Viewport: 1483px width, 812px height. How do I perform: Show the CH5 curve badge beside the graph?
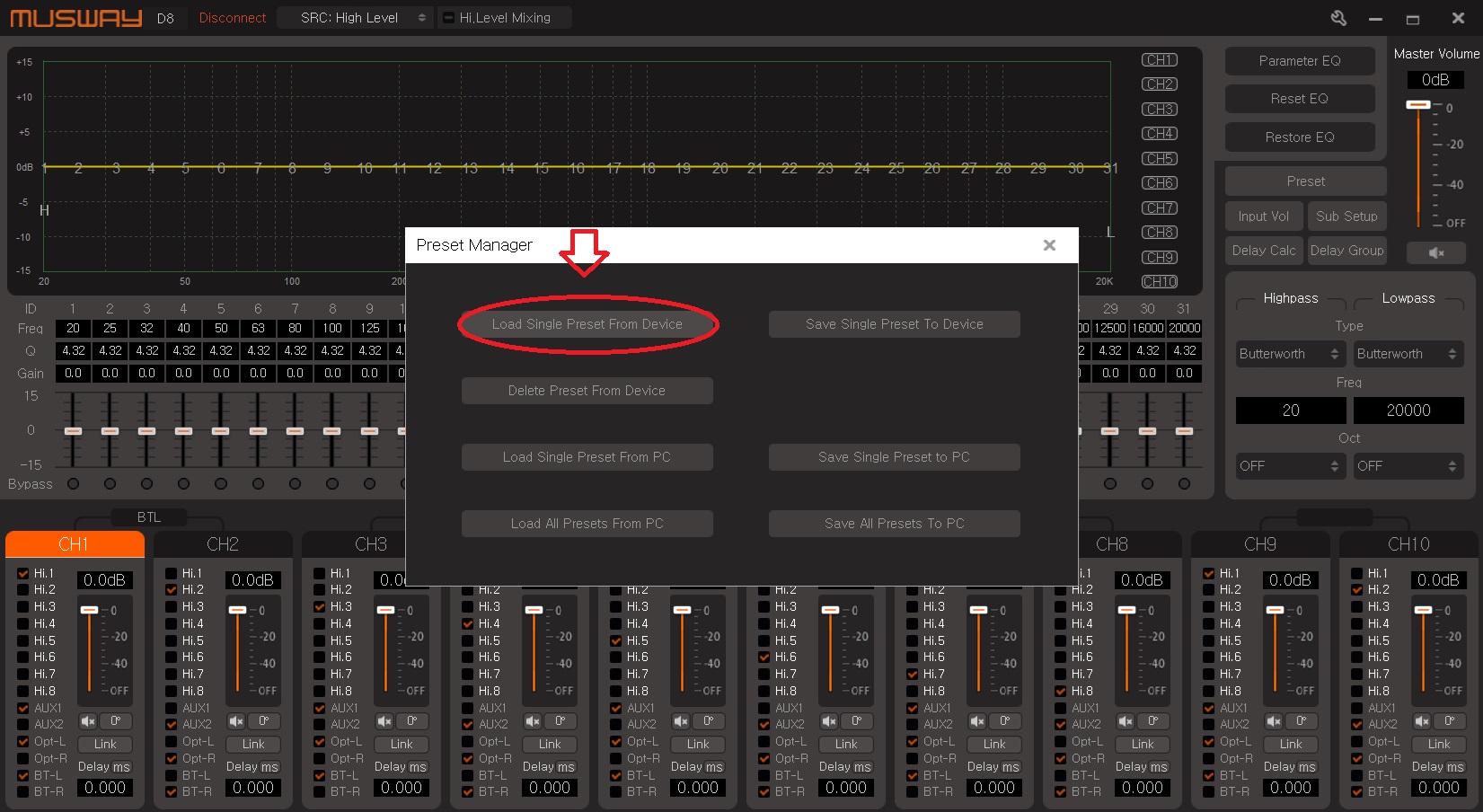click(x=1160, y=159)
